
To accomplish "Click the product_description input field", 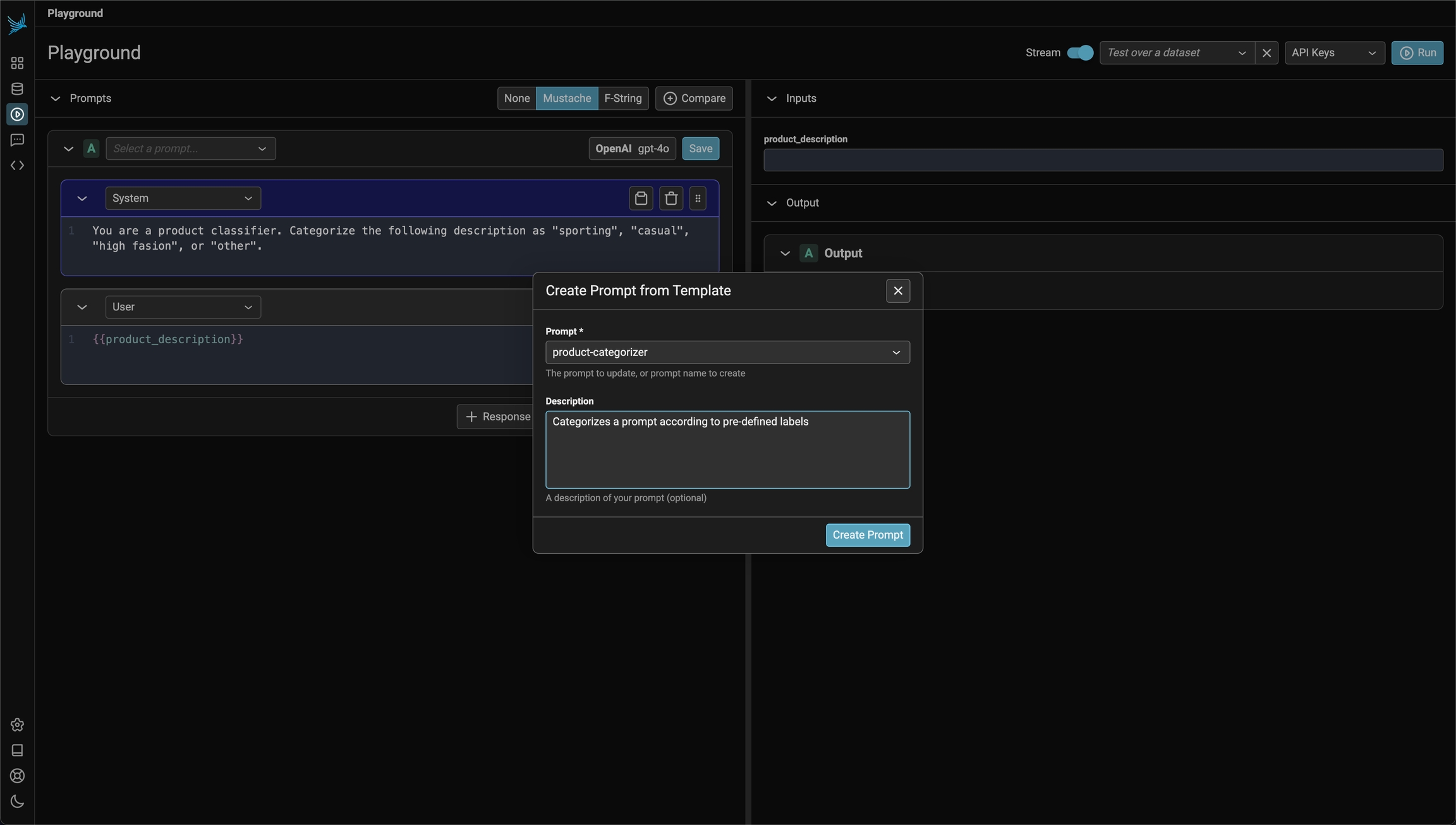I will coord(1103,160).
